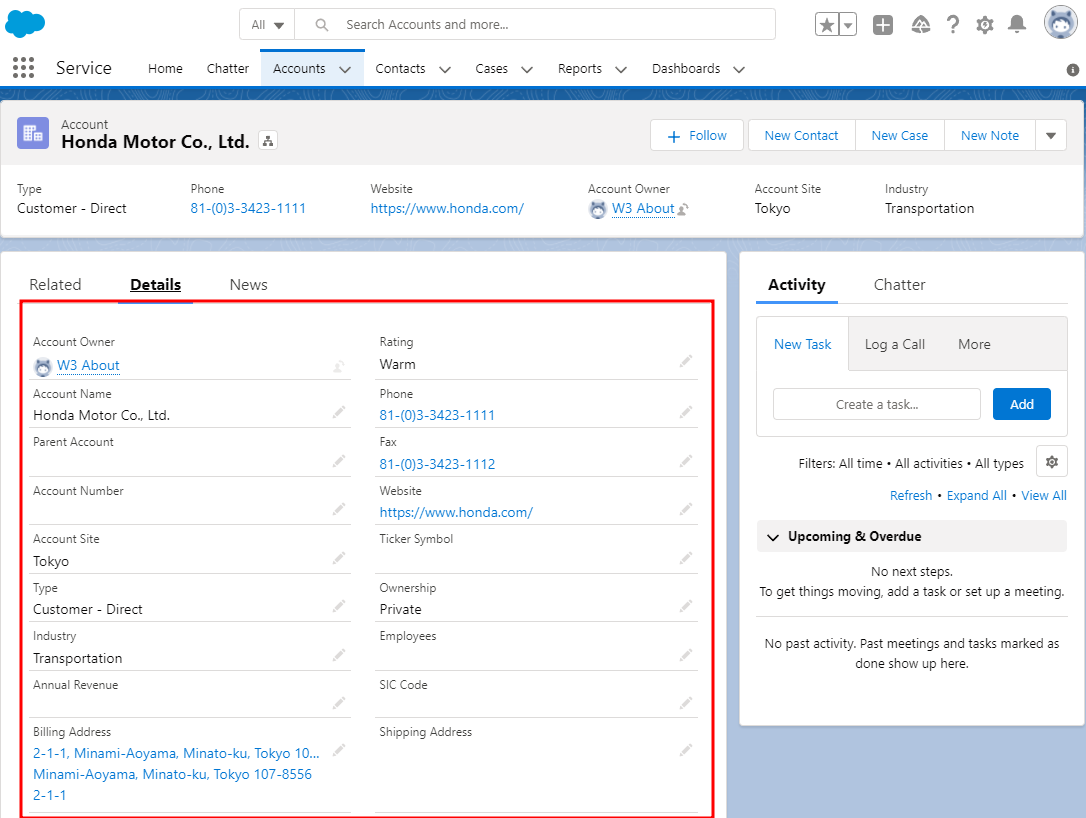Click the New Note button
Viewport: 1086px width, 818px height.
[x=990, y=136]
